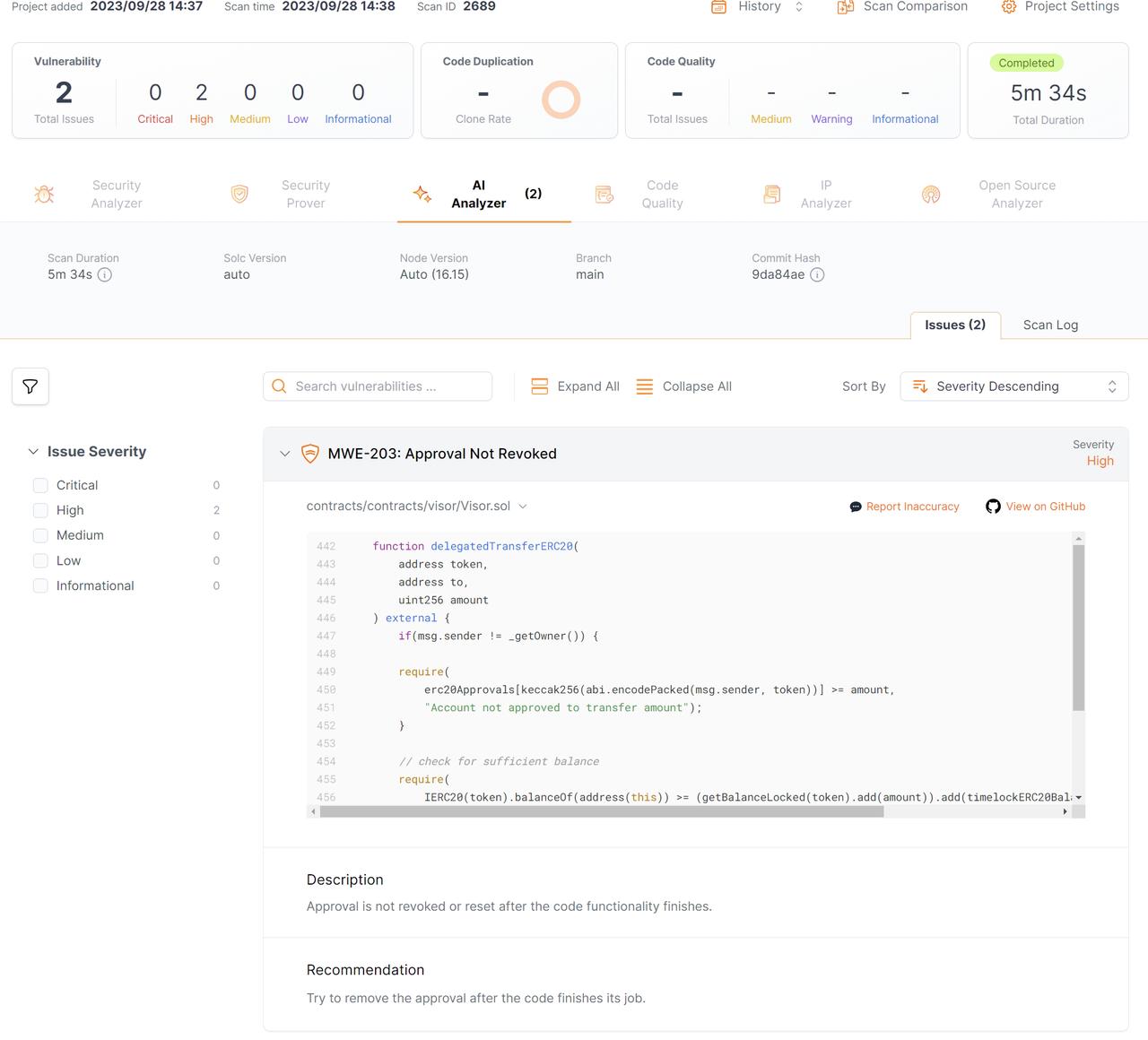Click the Collapse All button
The image size is (1148, 1040).
(x=683, y=386)
